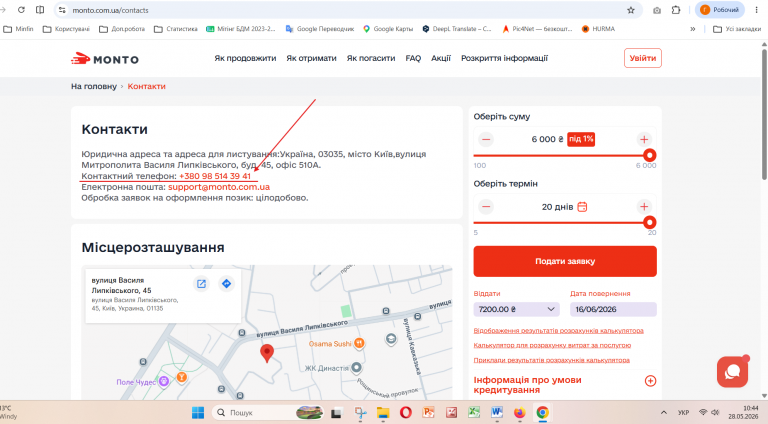
Task: Click the На головну breadcrumb link
Action: 94,86
